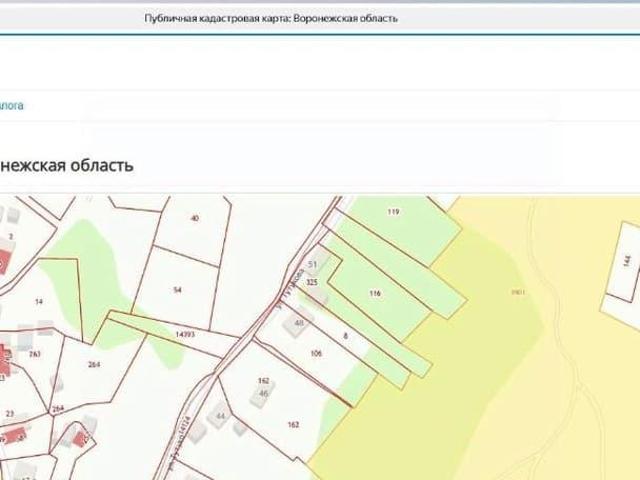Select parcel labeled 54 on the map
640x480 pixels.
(x=177, y=290)
